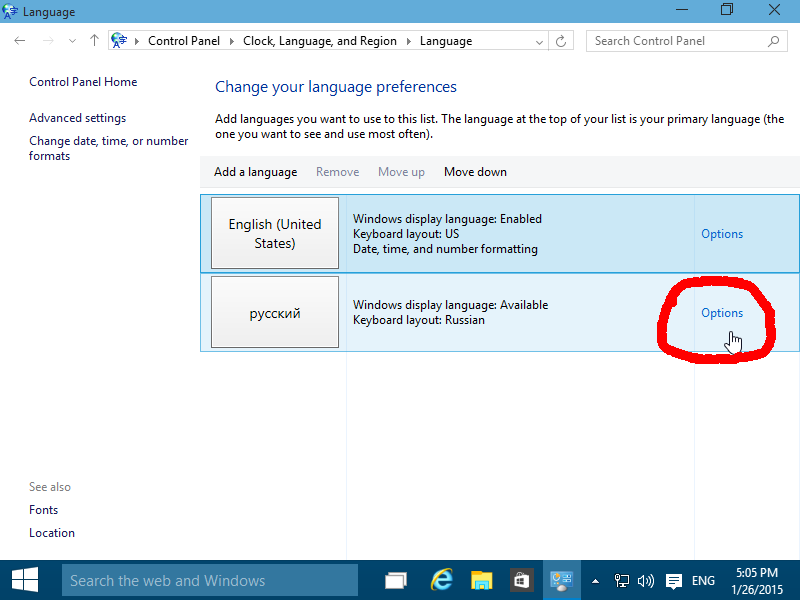The image size is (800, 600).
Task: Open the Store from the taskbar
Action: click(x=521, y=581)
